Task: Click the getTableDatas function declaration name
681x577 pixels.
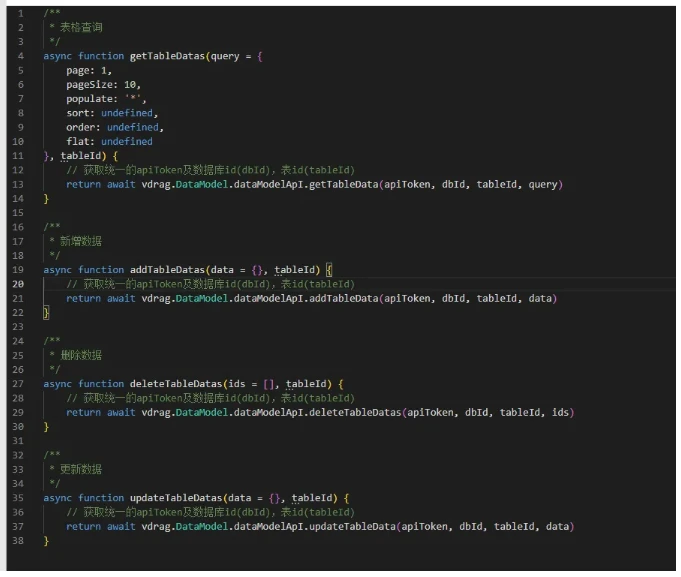Action: coord(167,56)
